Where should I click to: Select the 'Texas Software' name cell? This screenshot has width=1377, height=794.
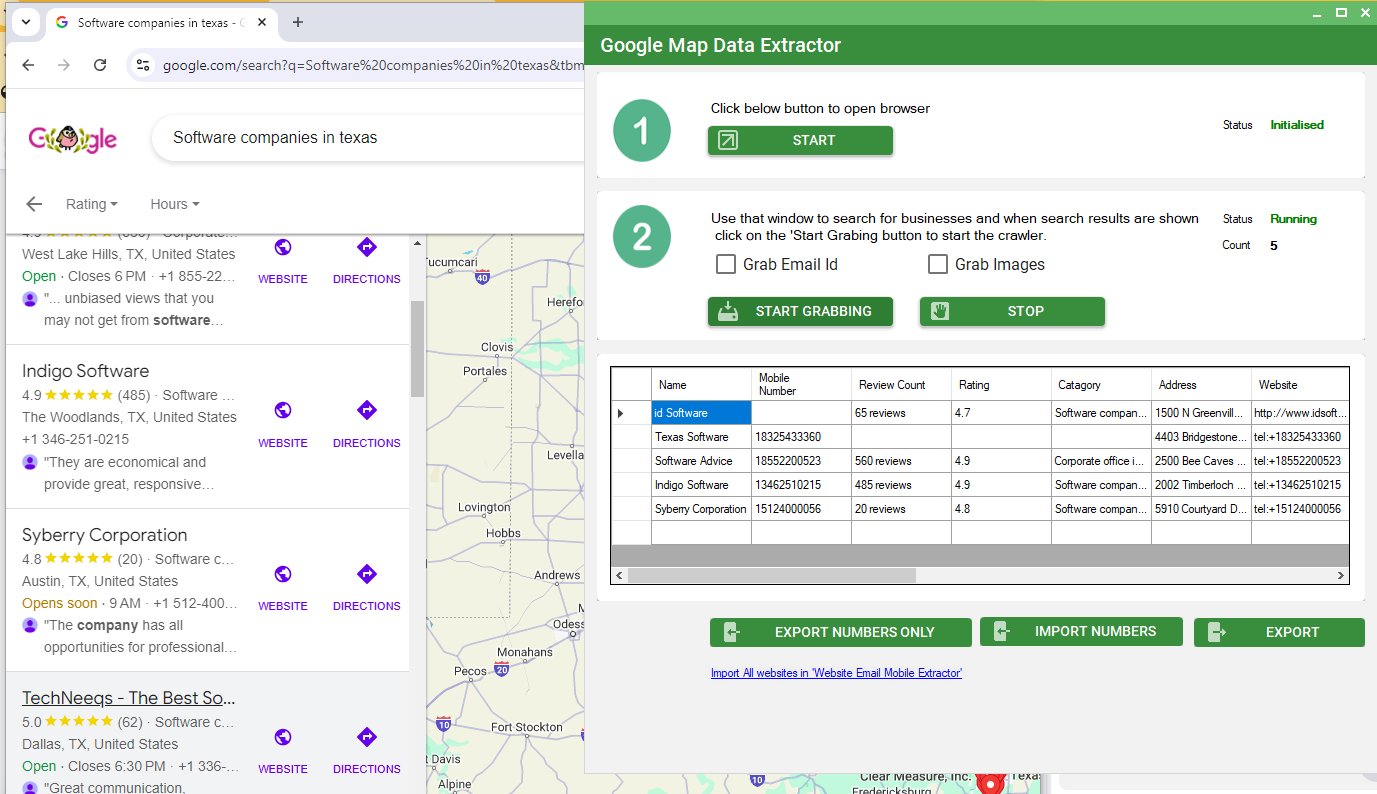point(701,437)
